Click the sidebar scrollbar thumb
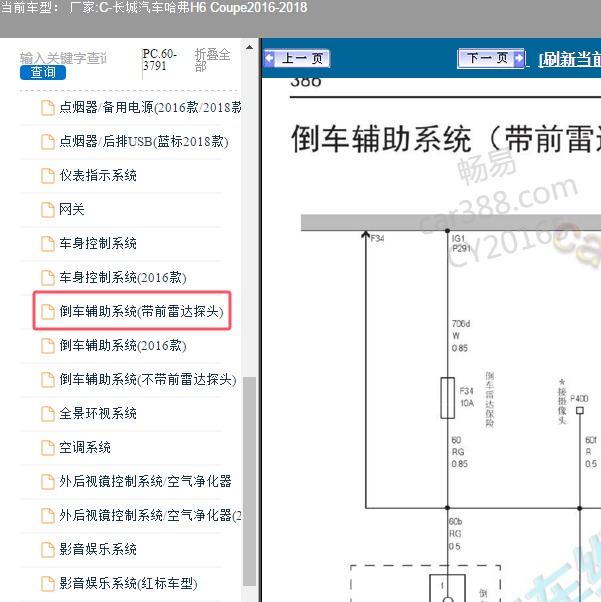This screenshot has height=602, width=601. [250, 481]
